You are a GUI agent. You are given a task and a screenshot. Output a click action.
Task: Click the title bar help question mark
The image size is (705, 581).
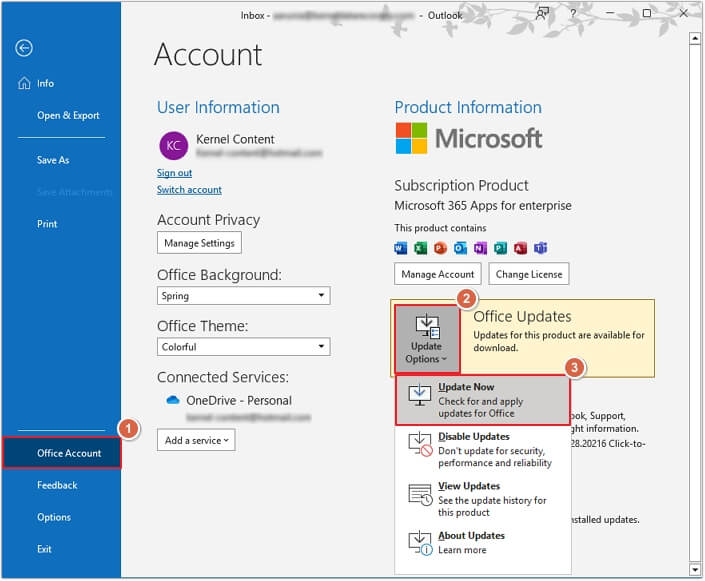573,13
